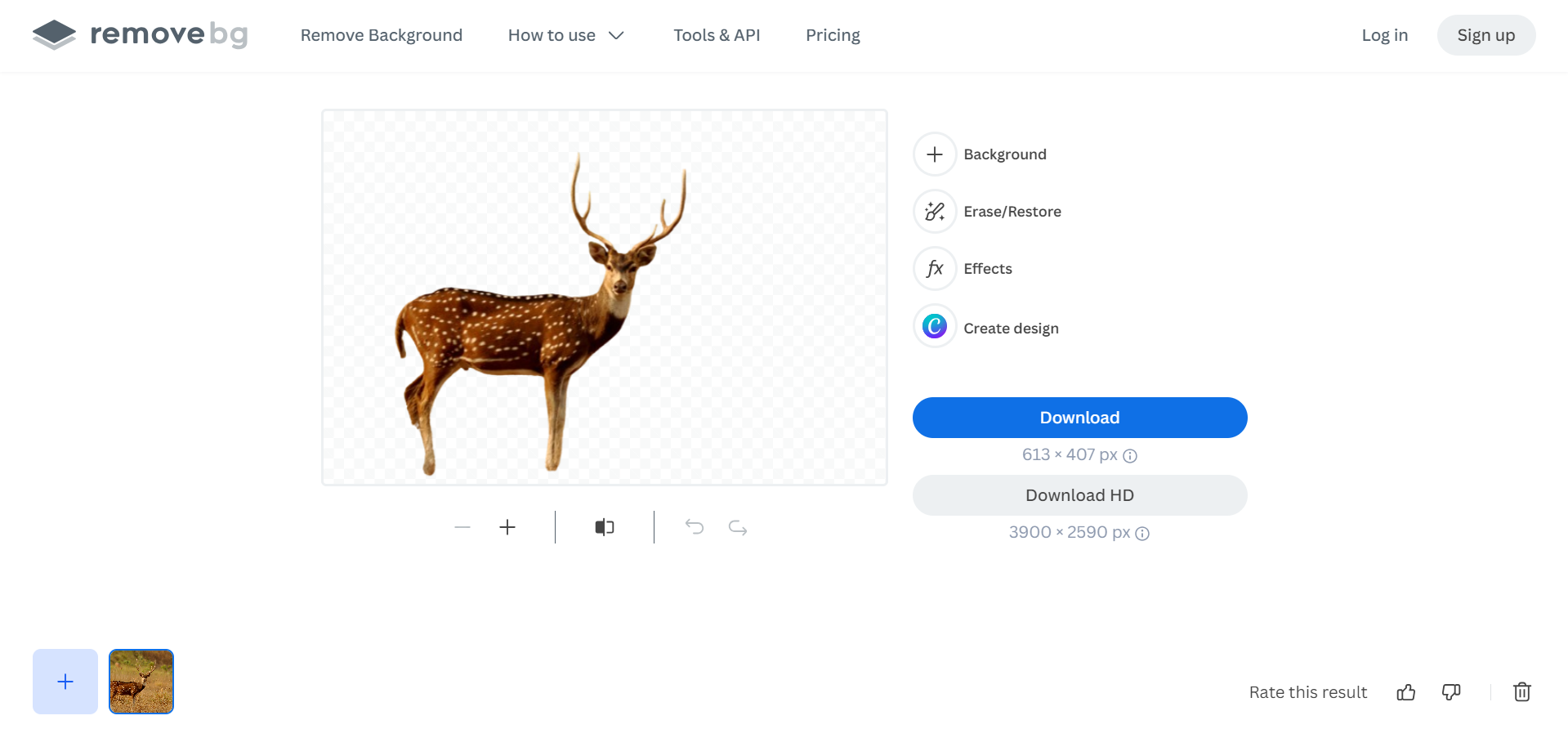
Task: Redo the last edit
Action: click(738, 527)
